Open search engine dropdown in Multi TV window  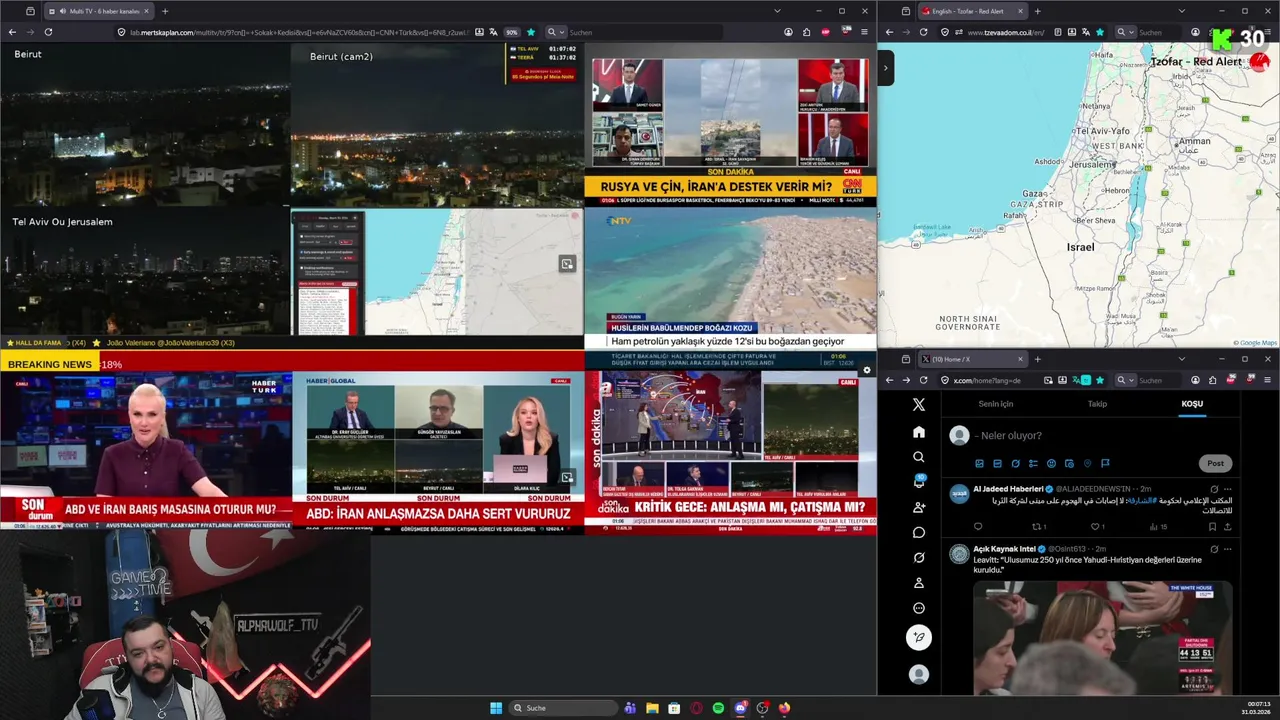[556, 32]
